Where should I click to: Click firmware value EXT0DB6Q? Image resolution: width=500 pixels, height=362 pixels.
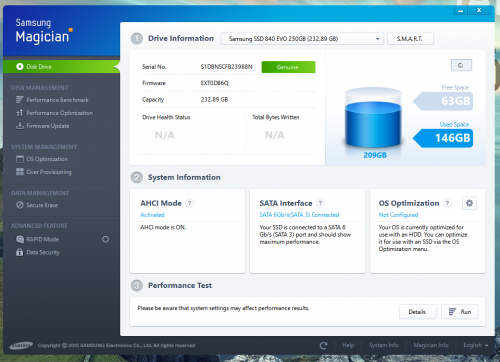215,83
